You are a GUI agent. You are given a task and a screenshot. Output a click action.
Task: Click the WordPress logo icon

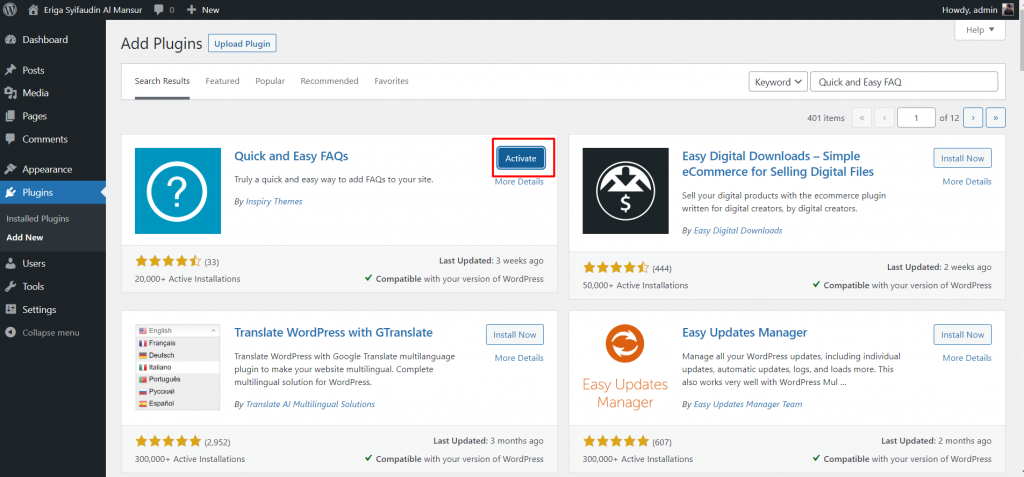[11, 9]
